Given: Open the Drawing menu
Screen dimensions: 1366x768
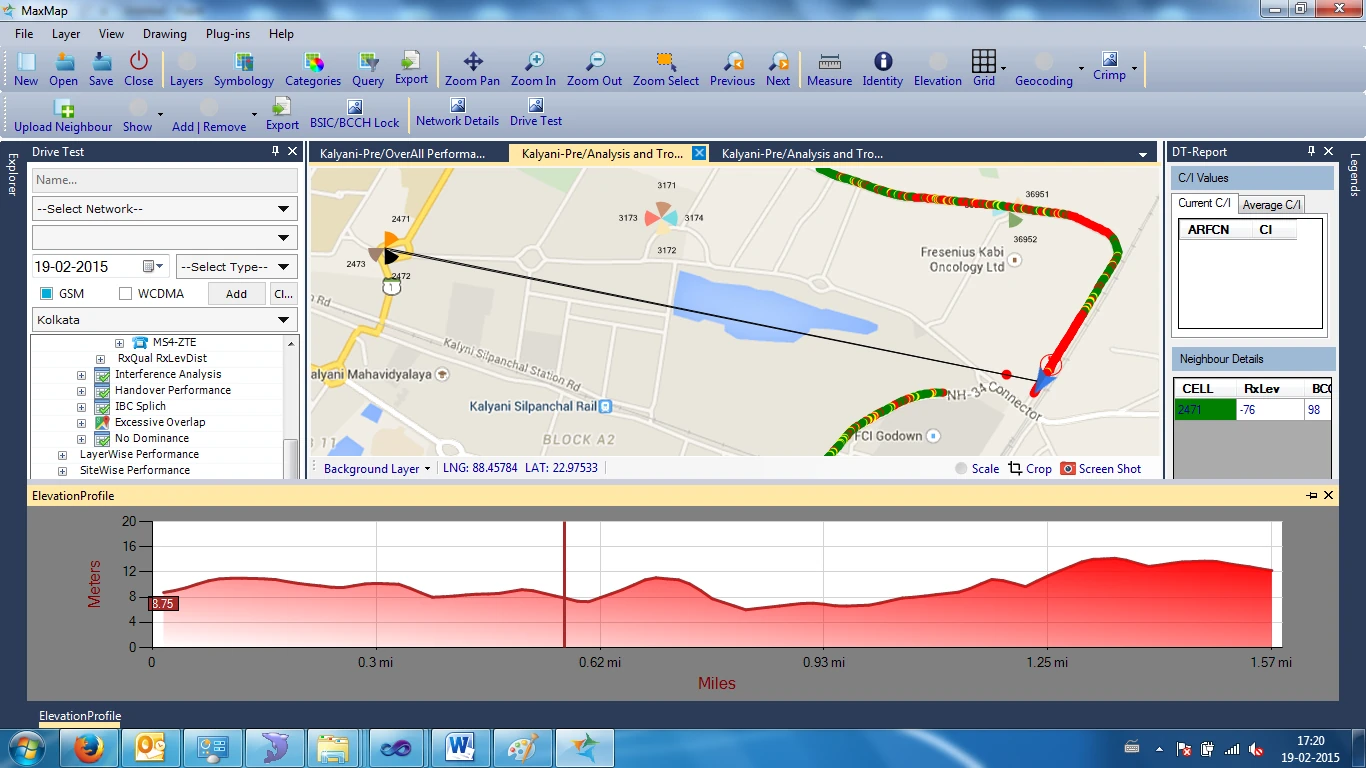Looking at the screenshot, I should tap(165, 34).
